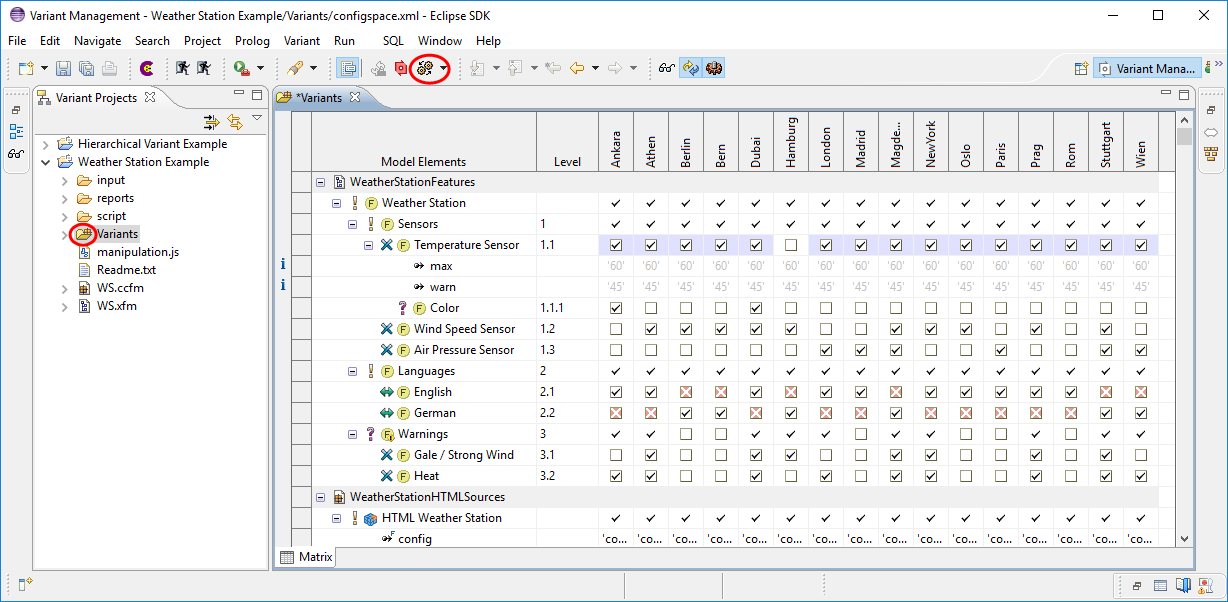Open the New Variant Project wizard icon

click(25, 67)
